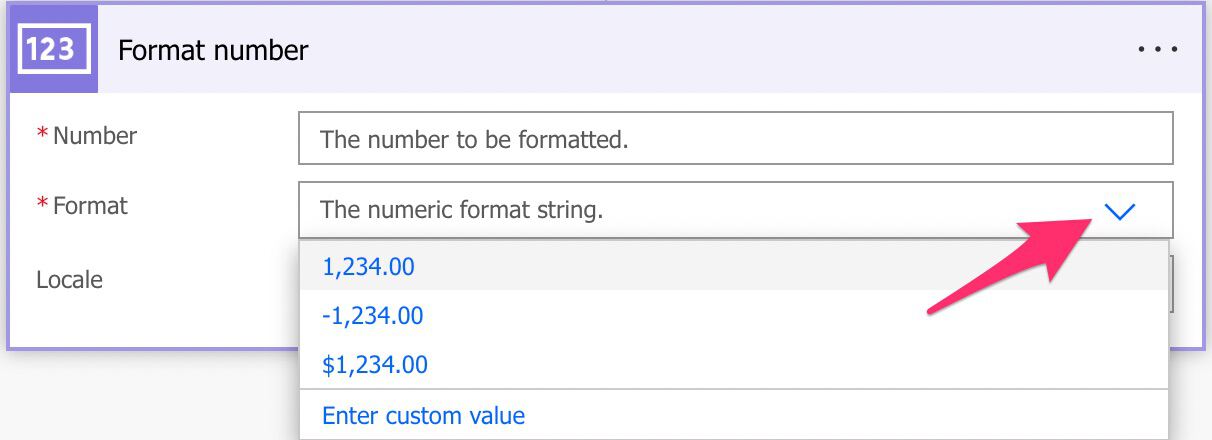Click the red asterisk beside Number
The width and height of the screenshot is (1212, 440).
pos(43,135)
